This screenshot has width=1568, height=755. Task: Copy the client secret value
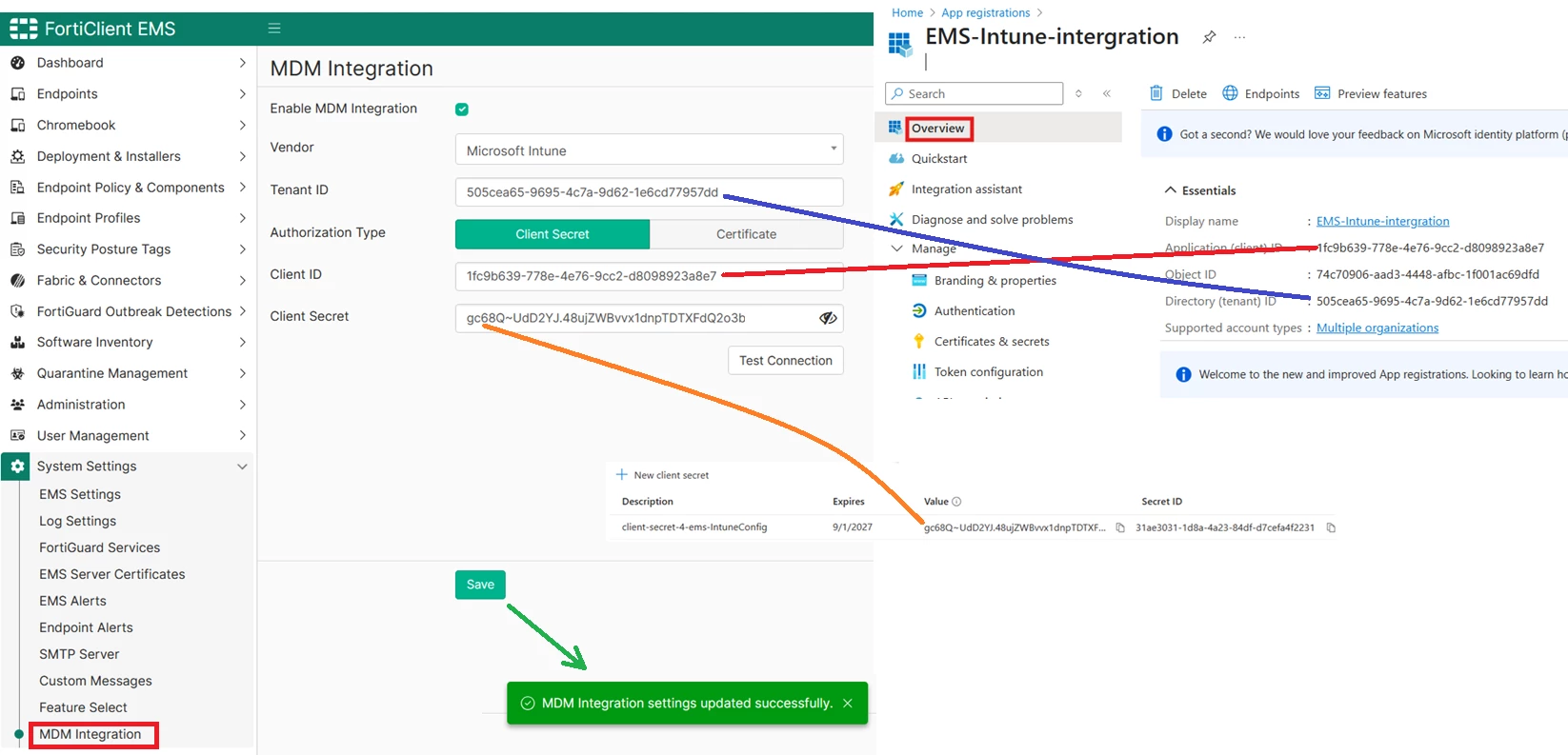point(1120,527)
